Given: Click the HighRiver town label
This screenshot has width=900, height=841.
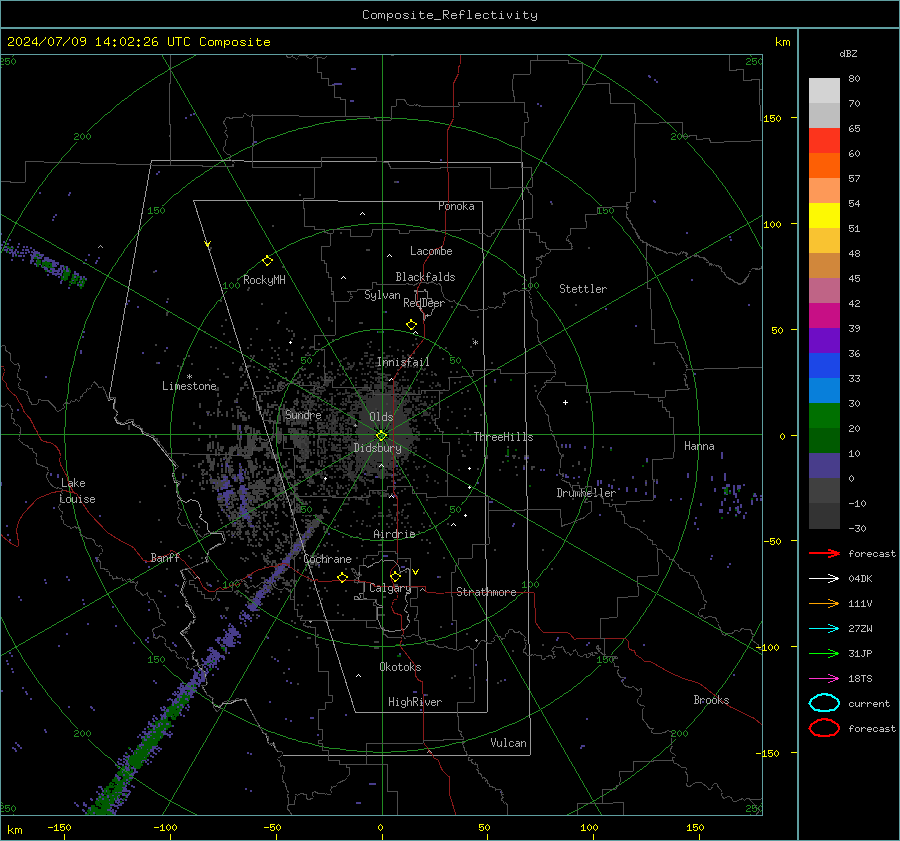Looking at the screenshot, I should click(415, 703).
